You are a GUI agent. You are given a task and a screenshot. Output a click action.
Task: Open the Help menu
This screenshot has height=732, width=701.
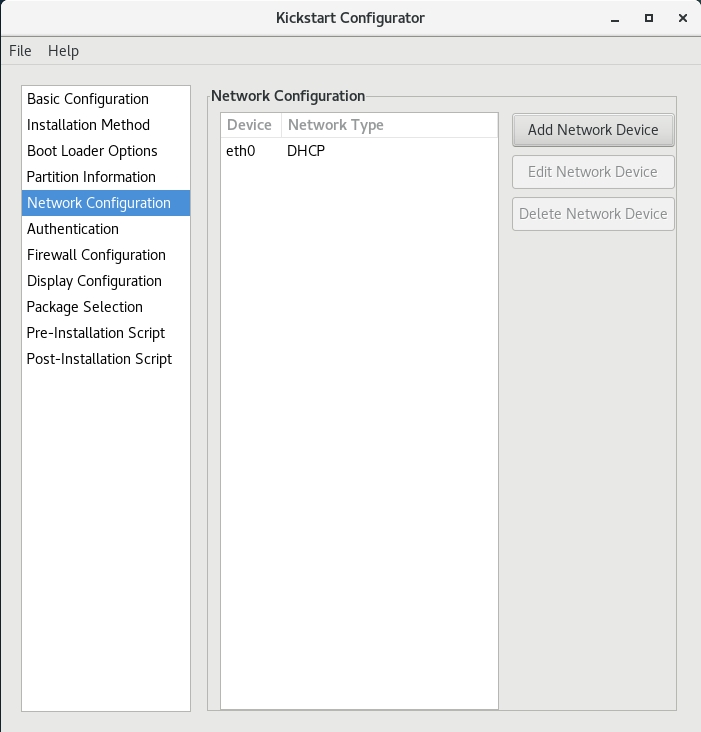pos(63,51)
